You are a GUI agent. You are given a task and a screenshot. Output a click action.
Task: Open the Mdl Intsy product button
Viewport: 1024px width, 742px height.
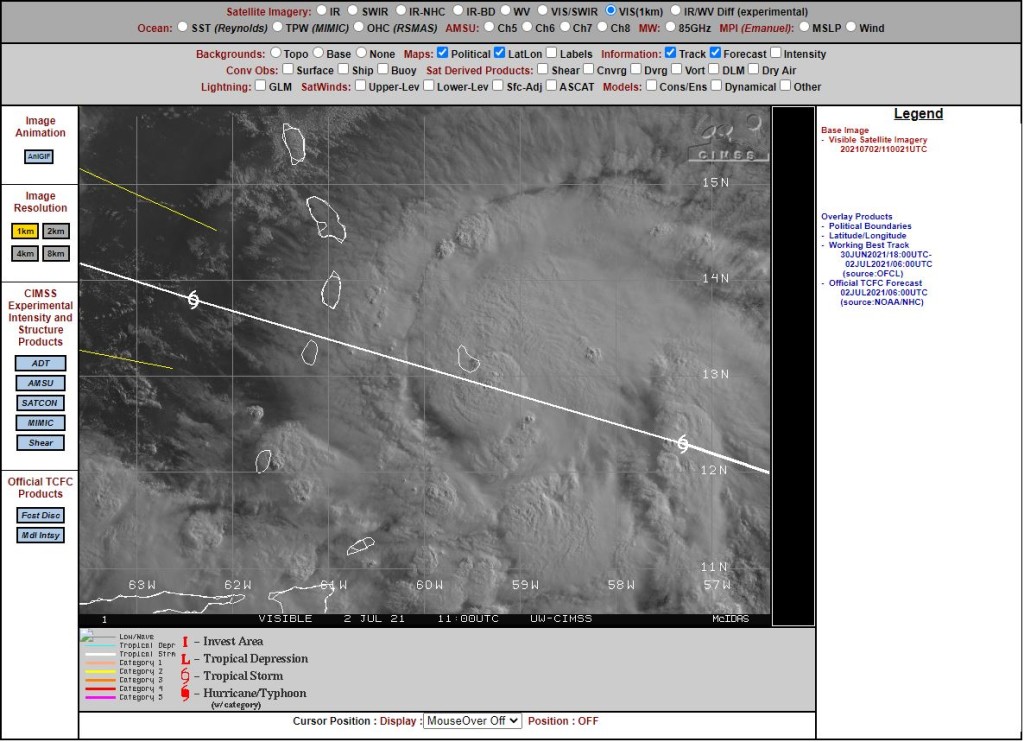tap(40, 535)
